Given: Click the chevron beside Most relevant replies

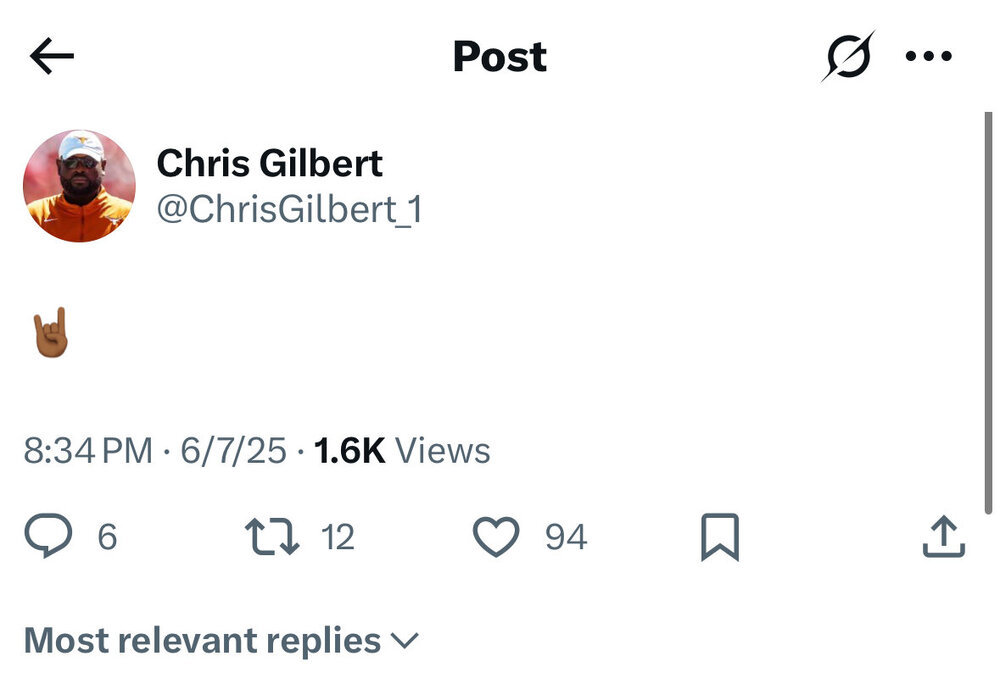Looking at the screenshot, I should [x=405, y=640].
